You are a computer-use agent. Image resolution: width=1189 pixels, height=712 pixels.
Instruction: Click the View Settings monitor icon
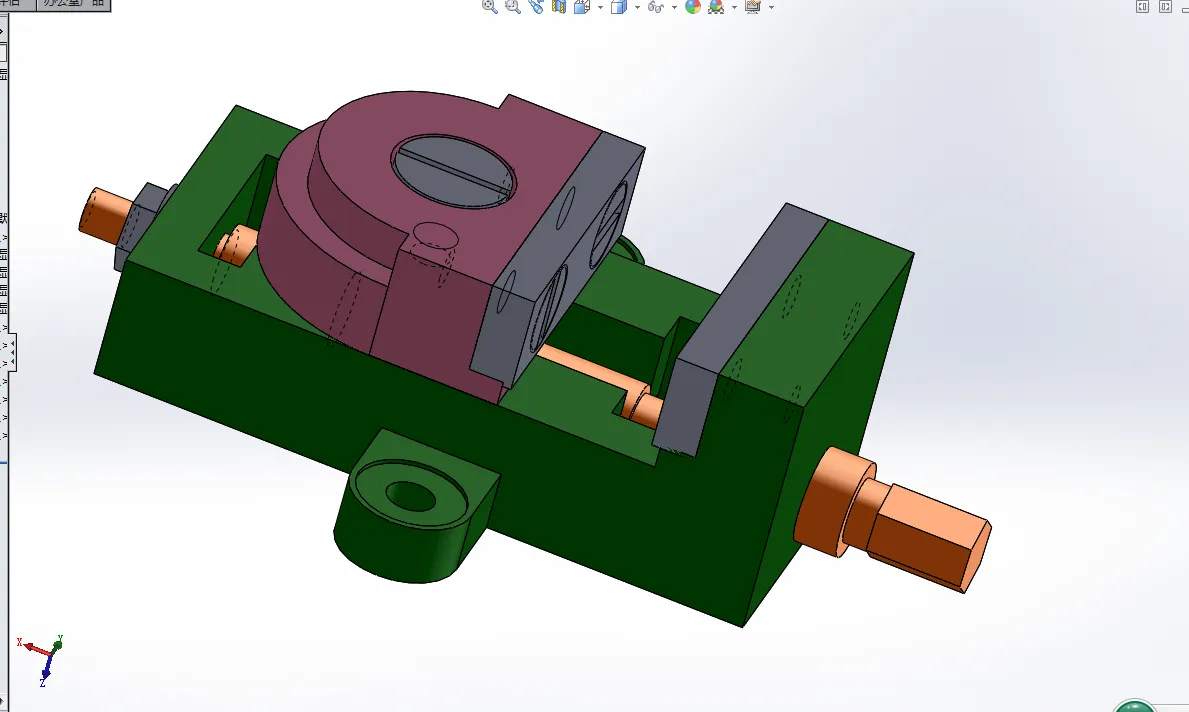[753, 7]
